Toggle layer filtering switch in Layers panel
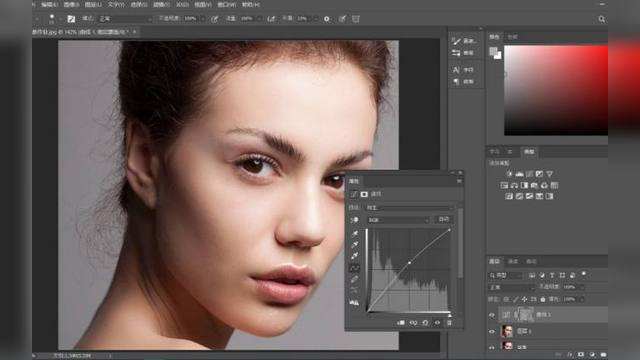 [x=584, y=274]
